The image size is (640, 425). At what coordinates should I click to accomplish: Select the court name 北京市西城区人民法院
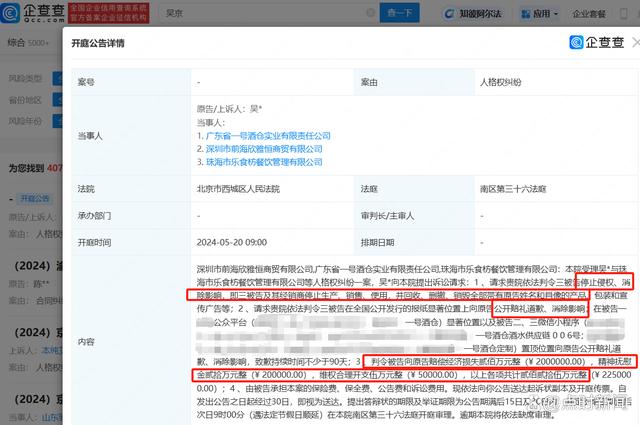(x=238, y=189)
